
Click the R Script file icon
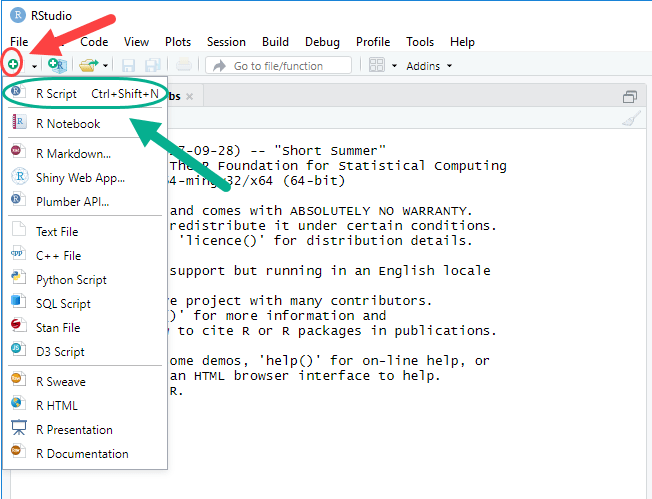click(18, 92)
